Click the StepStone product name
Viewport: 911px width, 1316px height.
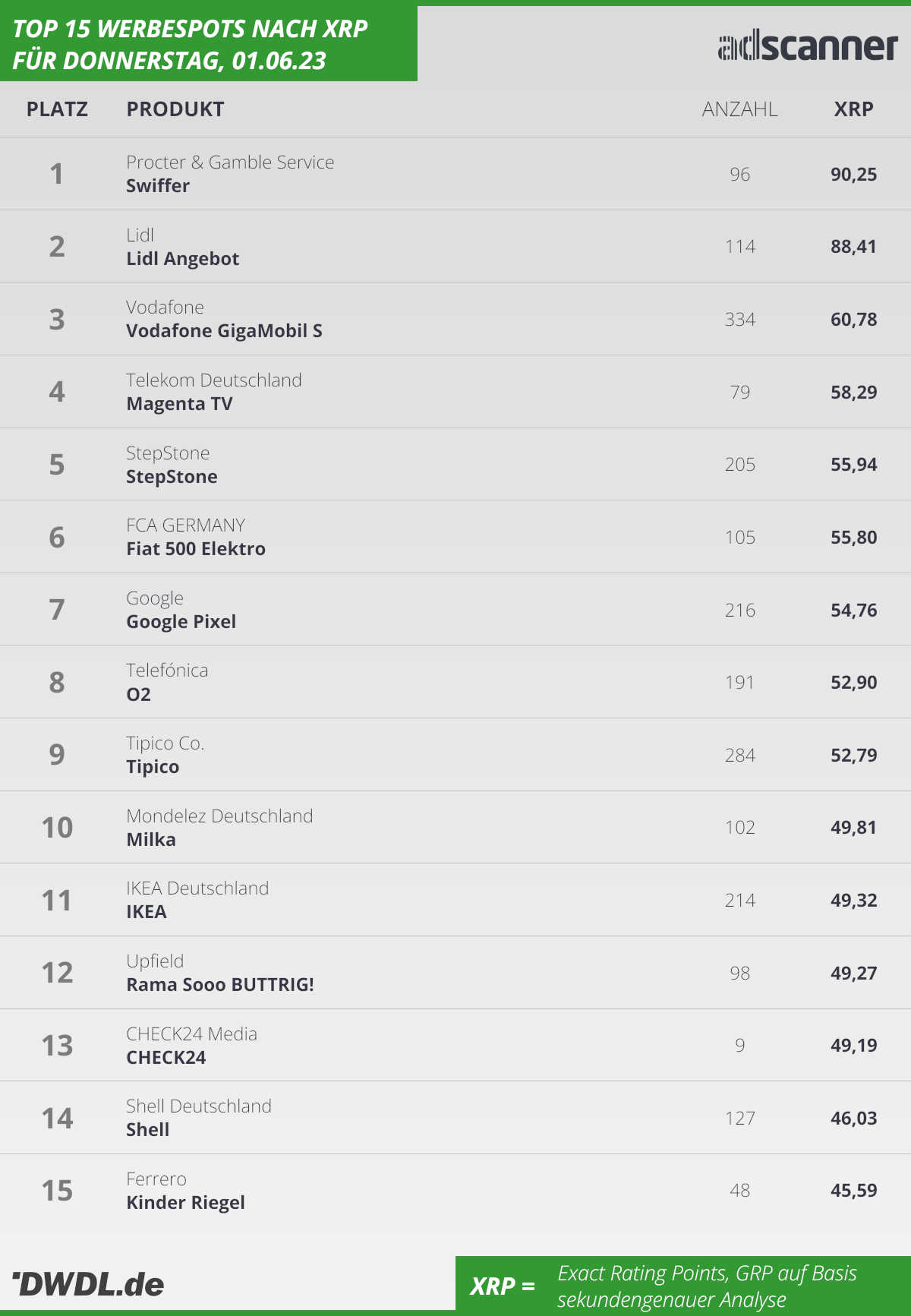tap(172, 477)
